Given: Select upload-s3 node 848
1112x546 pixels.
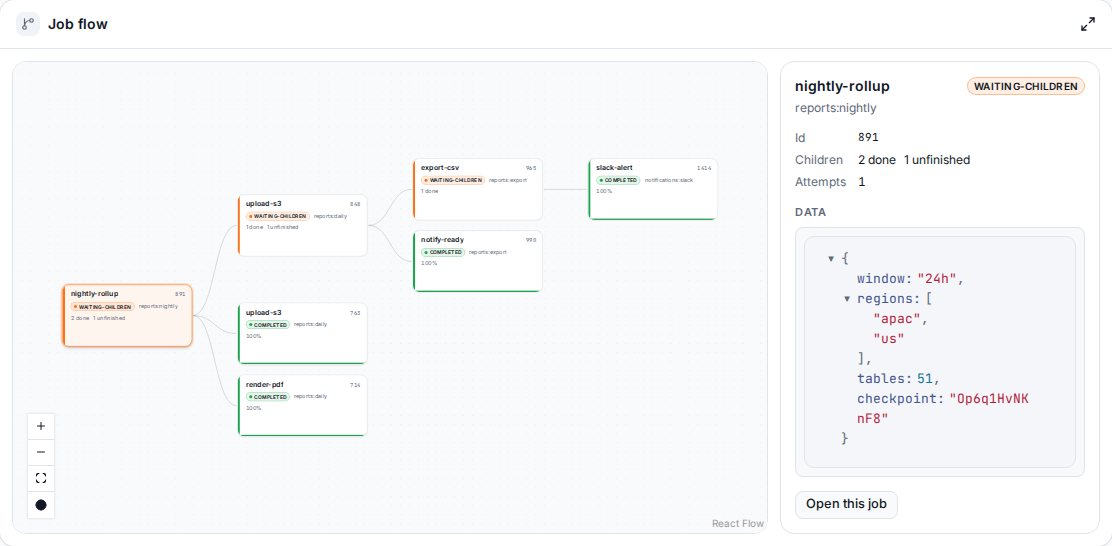Looking at the screenshot, I should (303, 225).
